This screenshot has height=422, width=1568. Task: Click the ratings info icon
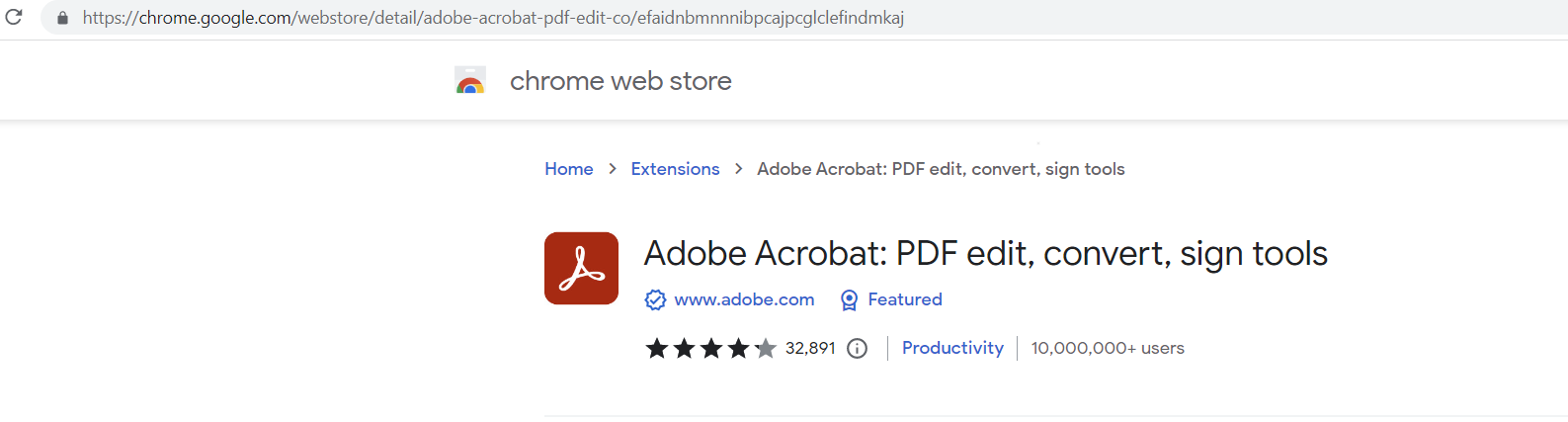(858, 348)
